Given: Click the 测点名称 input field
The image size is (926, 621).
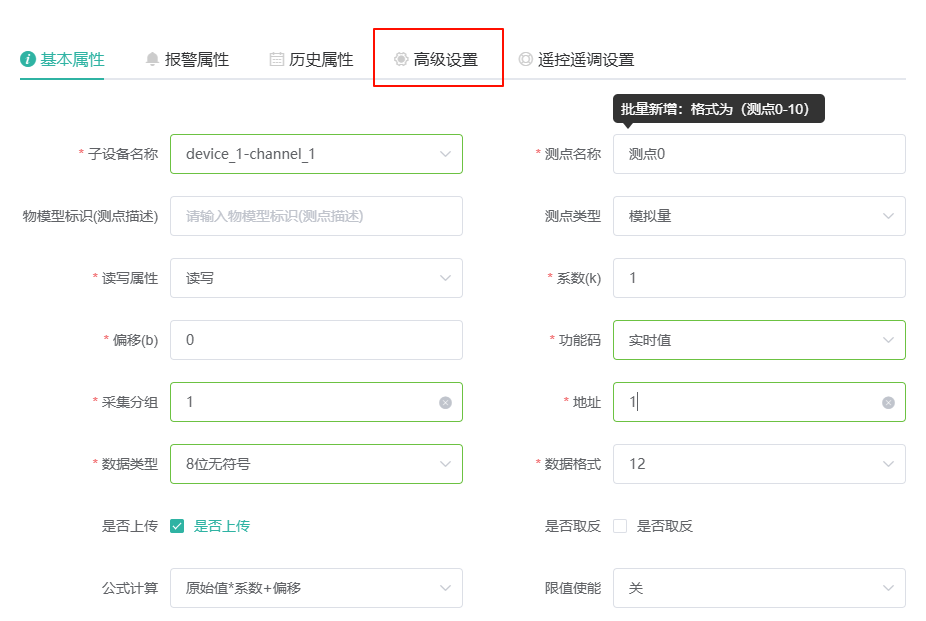Looking at the screenshot, I should (x=759, y=154).
